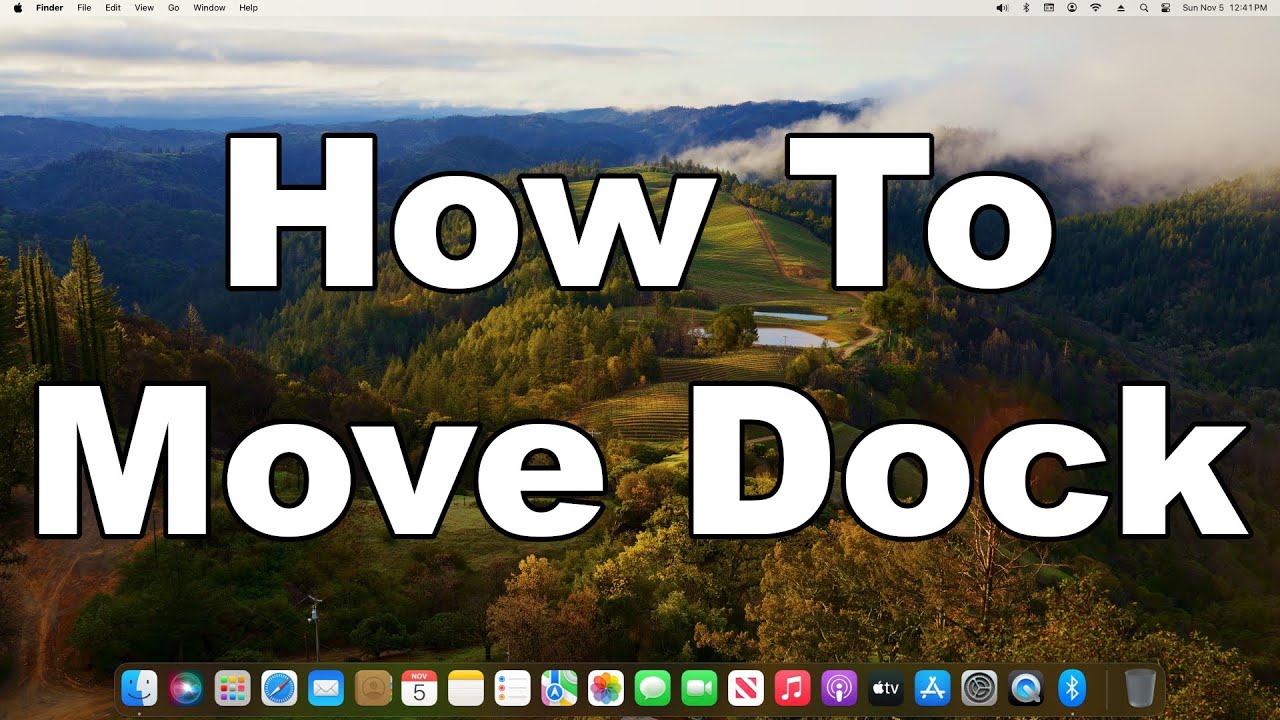Open System Settings gear in the Dock

(x=980, y=688)
